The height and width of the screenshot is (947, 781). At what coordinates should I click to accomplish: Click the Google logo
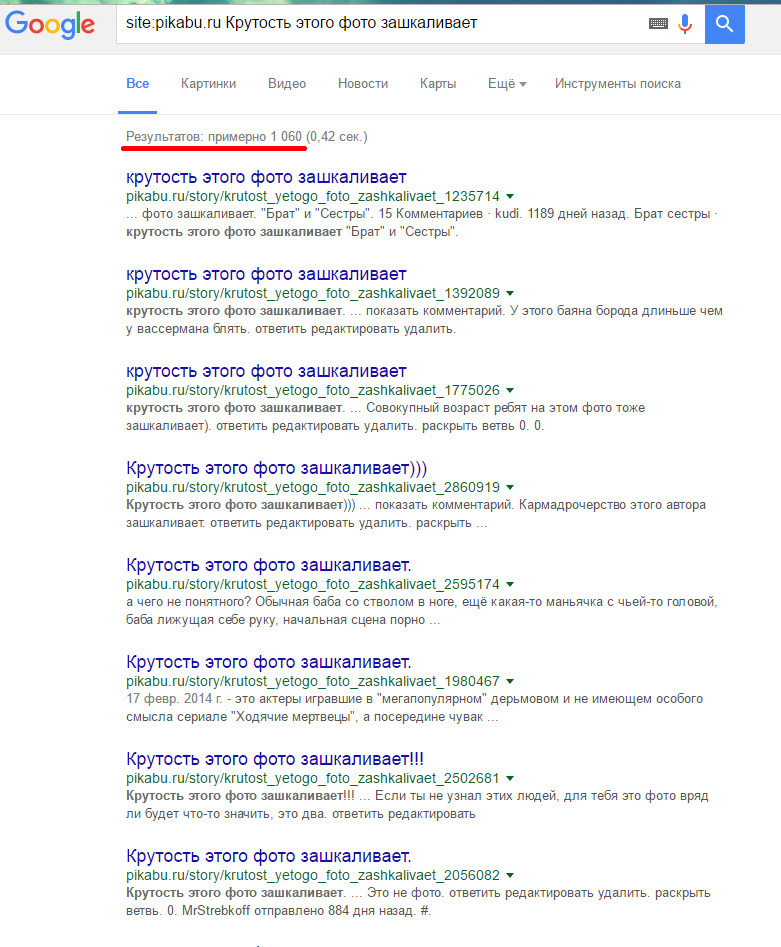tap(50, 25)
